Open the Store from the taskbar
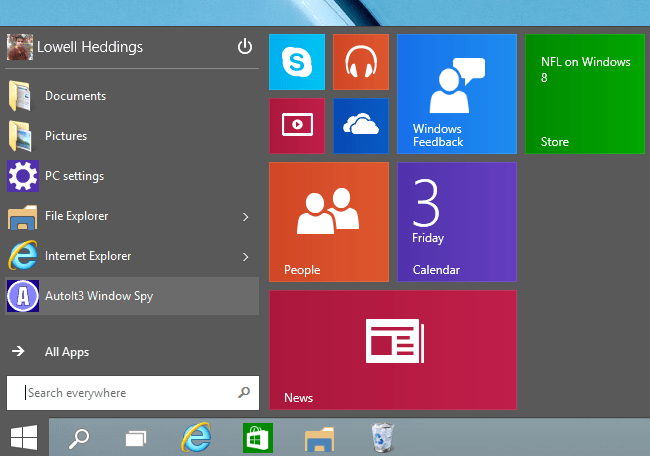650x456 pixels. 257,438
